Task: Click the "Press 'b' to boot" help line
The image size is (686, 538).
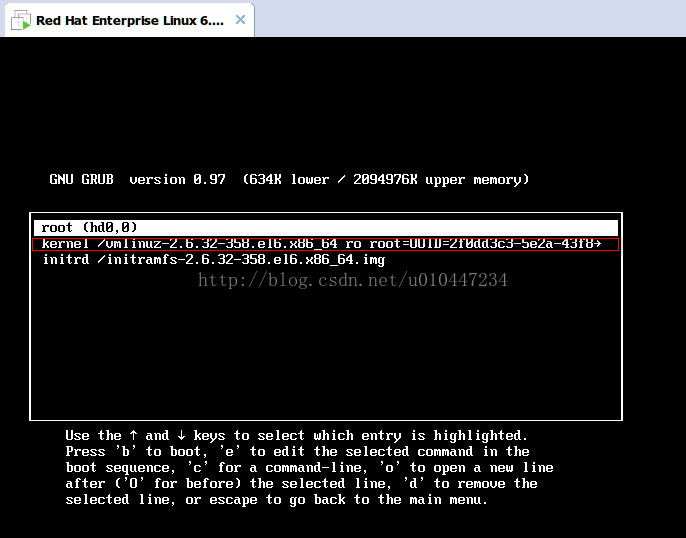Action: pos(298,451)
